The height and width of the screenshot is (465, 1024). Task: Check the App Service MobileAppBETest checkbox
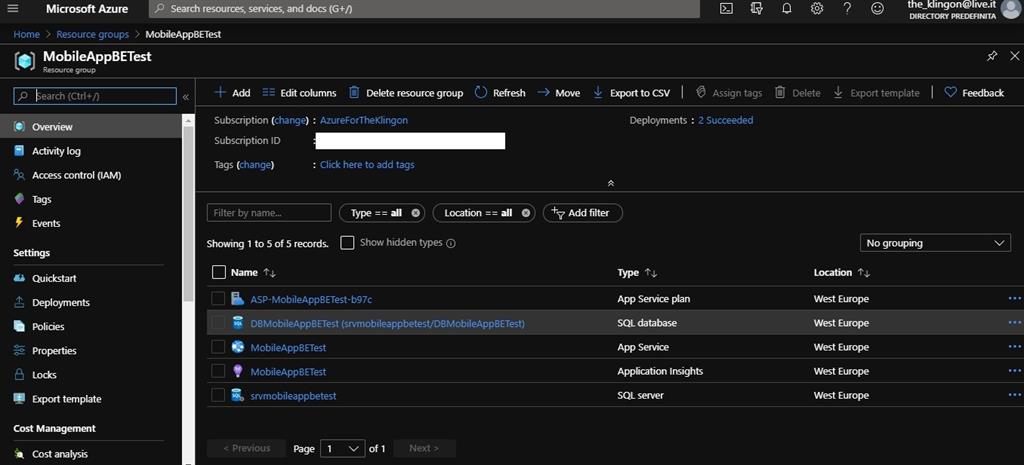click(x=218, y=347)
